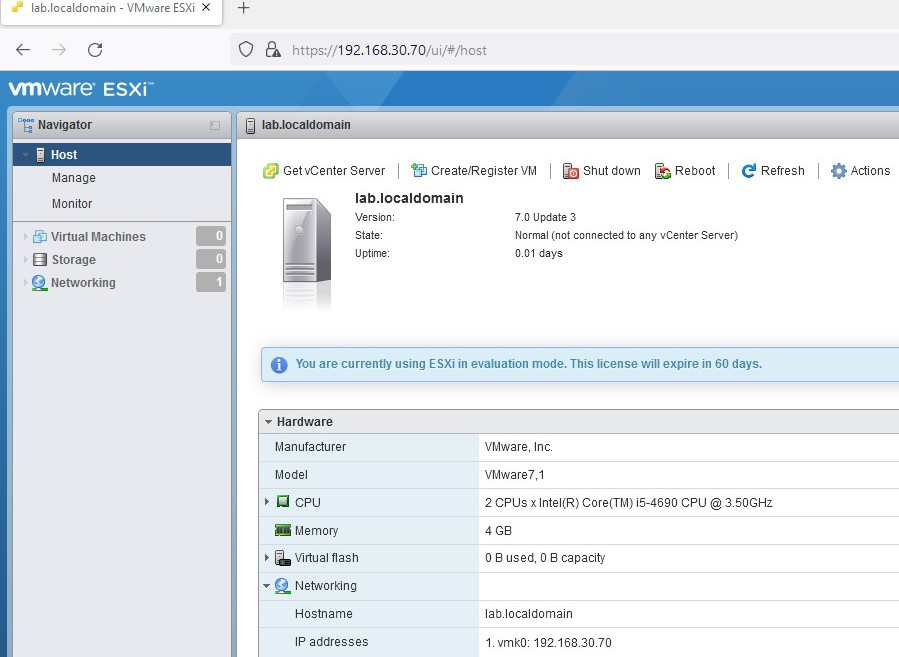Screen dimensions: 899x657
Task: Open Virtual Machines in Navigator
Action: [x=98, y=236]
